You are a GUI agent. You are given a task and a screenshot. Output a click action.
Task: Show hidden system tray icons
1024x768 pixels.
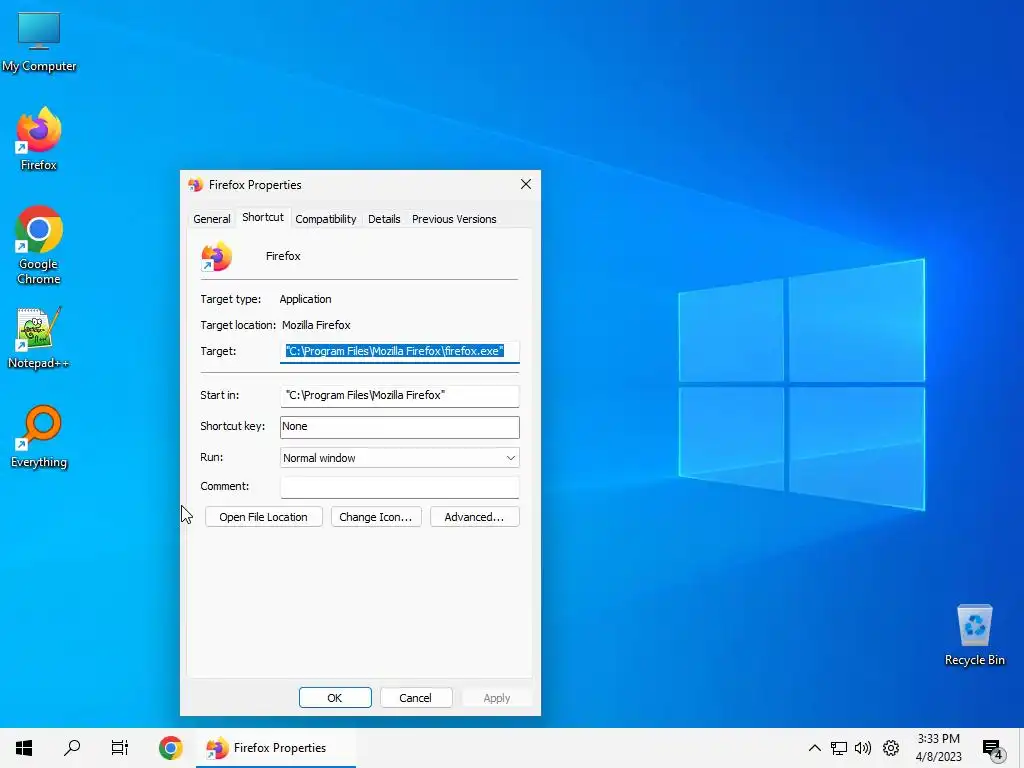(x=814, y=748)
